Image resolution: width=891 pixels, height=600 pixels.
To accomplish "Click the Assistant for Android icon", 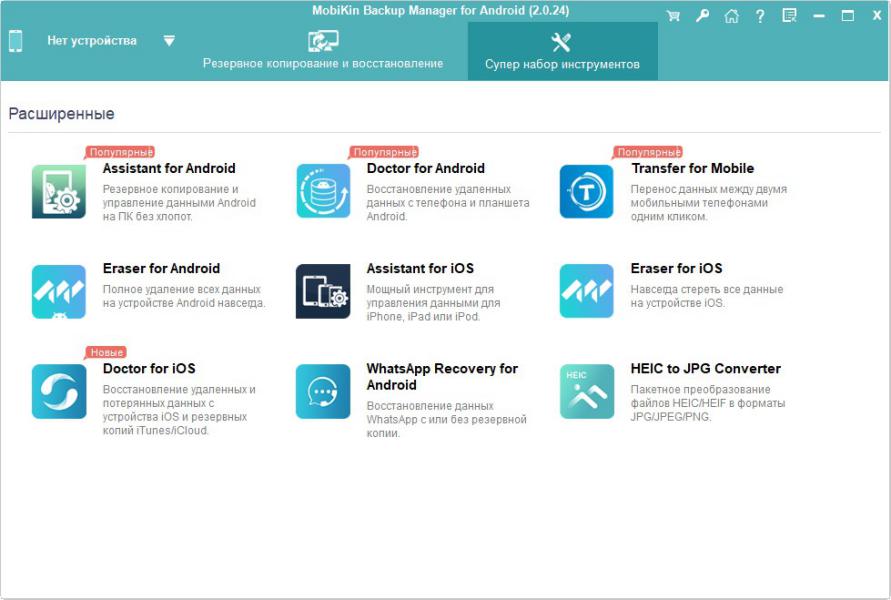I will click(x=59, y=191).
